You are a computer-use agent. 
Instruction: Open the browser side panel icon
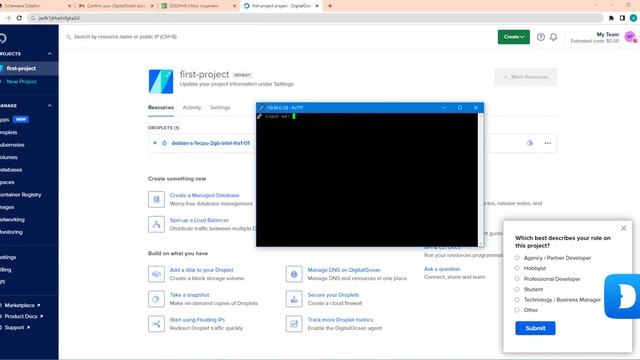(622, 18)
